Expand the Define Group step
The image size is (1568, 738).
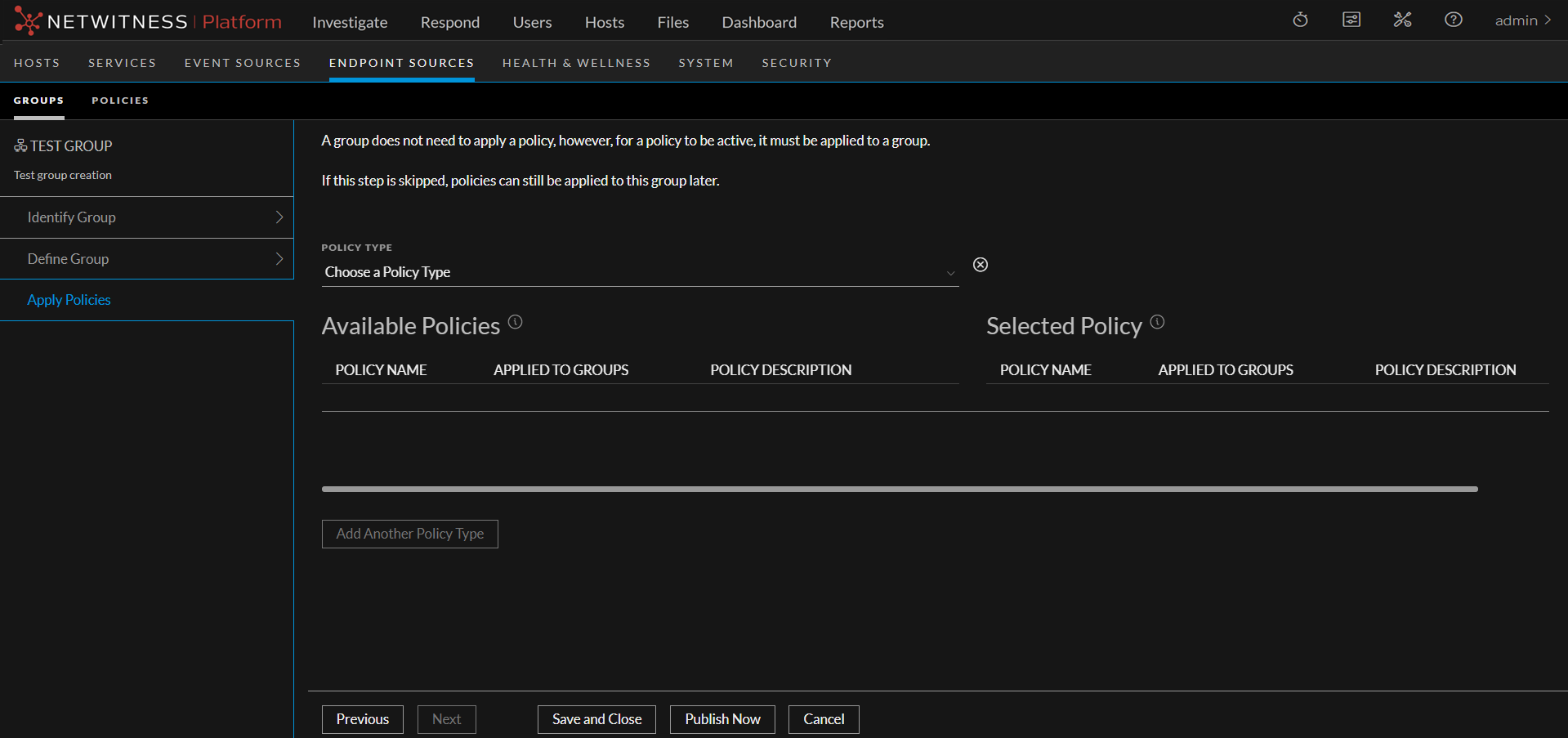click(x=147, y=259)
